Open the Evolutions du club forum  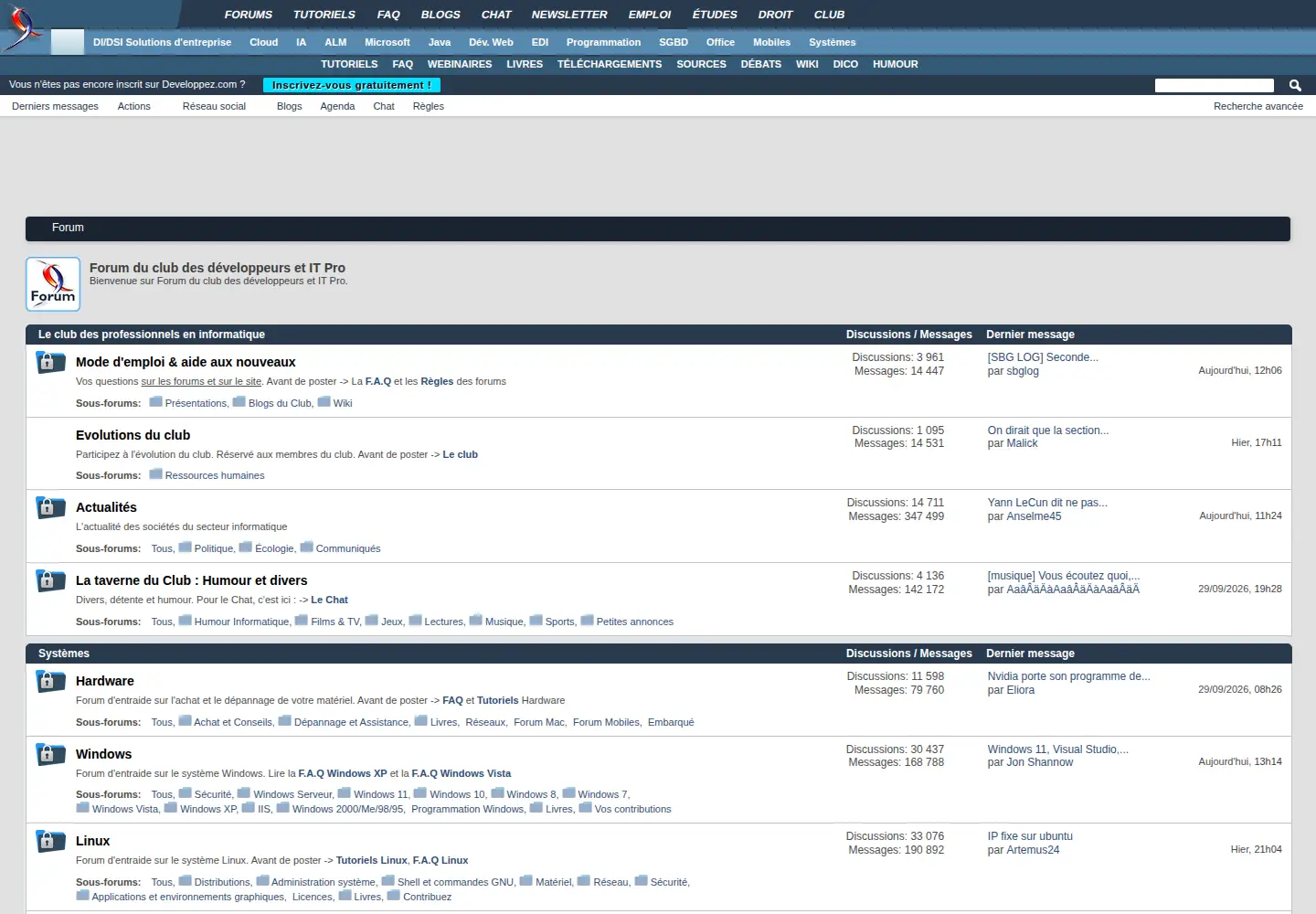[133, 435]
